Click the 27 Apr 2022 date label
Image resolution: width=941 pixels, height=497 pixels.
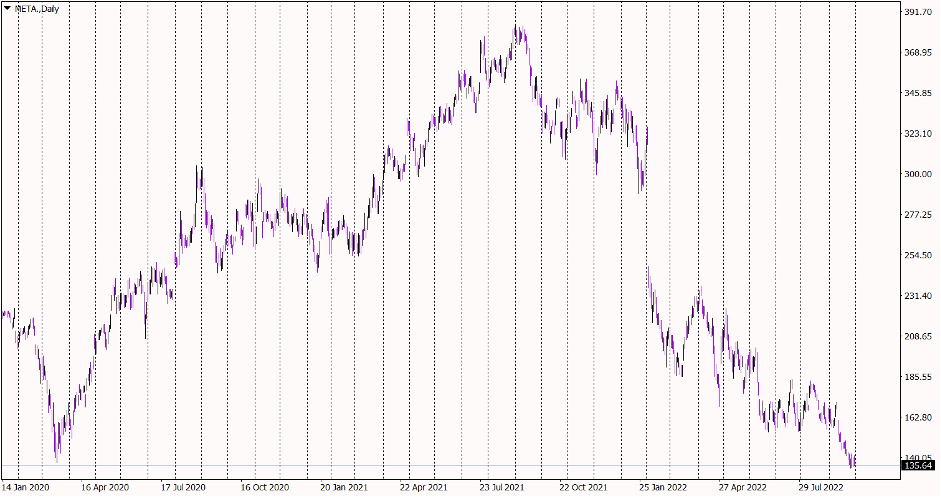pos(742,487)
